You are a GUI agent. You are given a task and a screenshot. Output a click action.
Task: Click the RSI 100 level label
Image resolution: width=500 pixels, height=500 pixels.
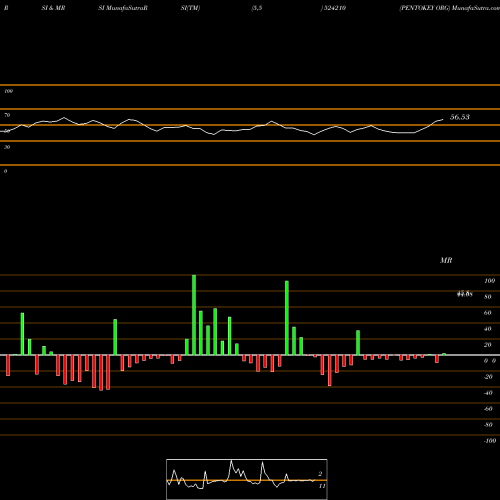point(8,91)
